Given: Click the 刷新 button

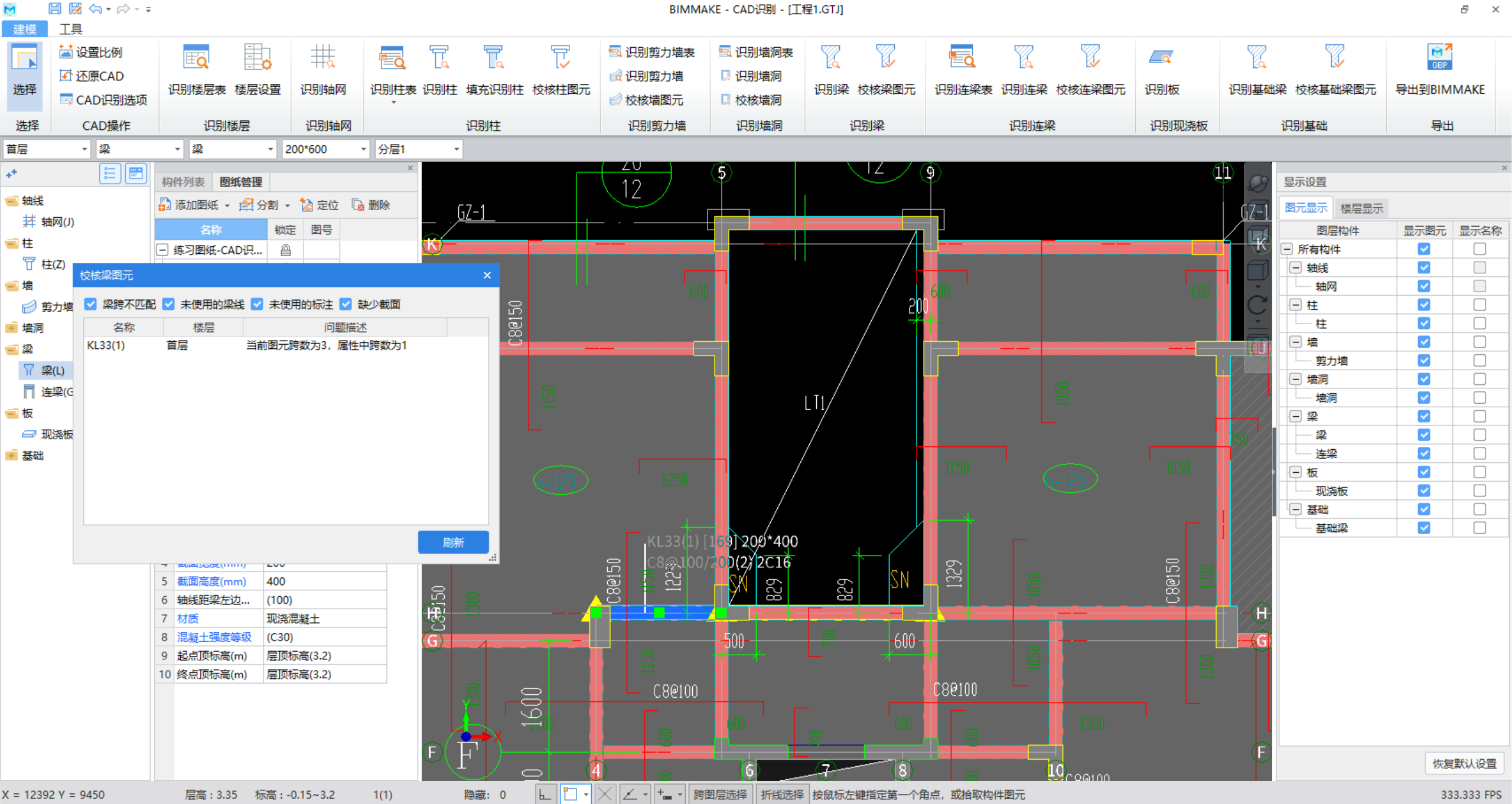Looking at the screenshot, I should click(453, 542).
